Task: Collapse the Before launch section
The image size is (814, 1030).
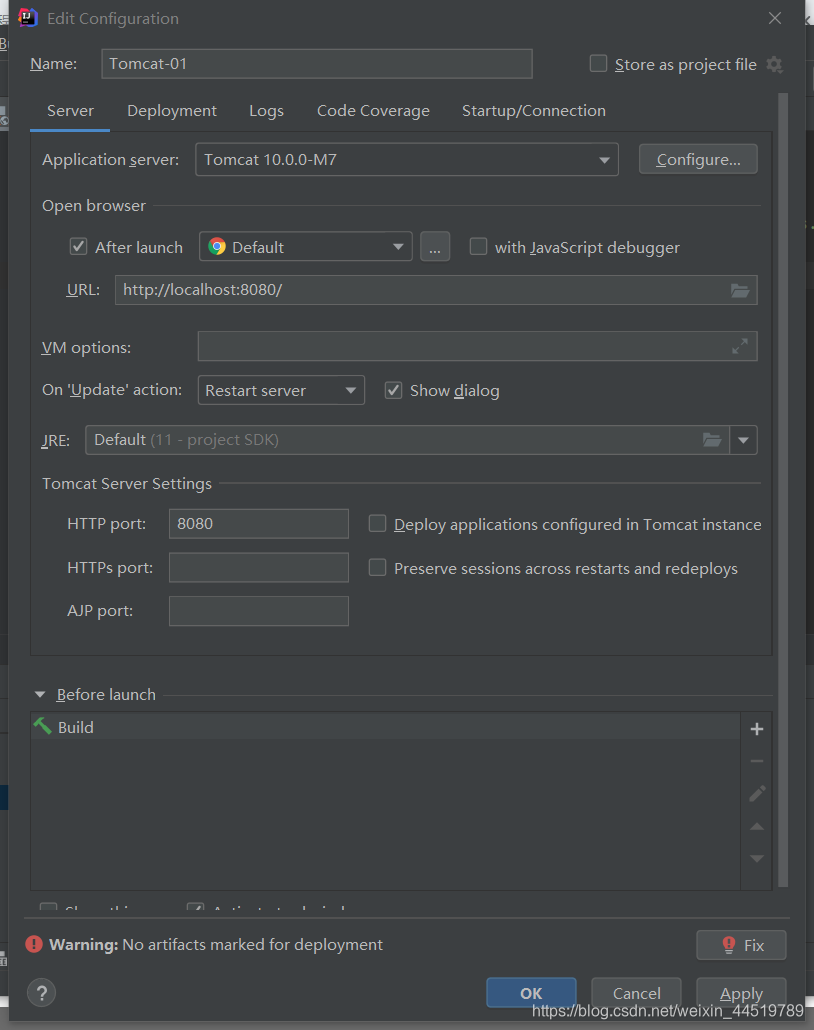Action: [x=40, y=694]
